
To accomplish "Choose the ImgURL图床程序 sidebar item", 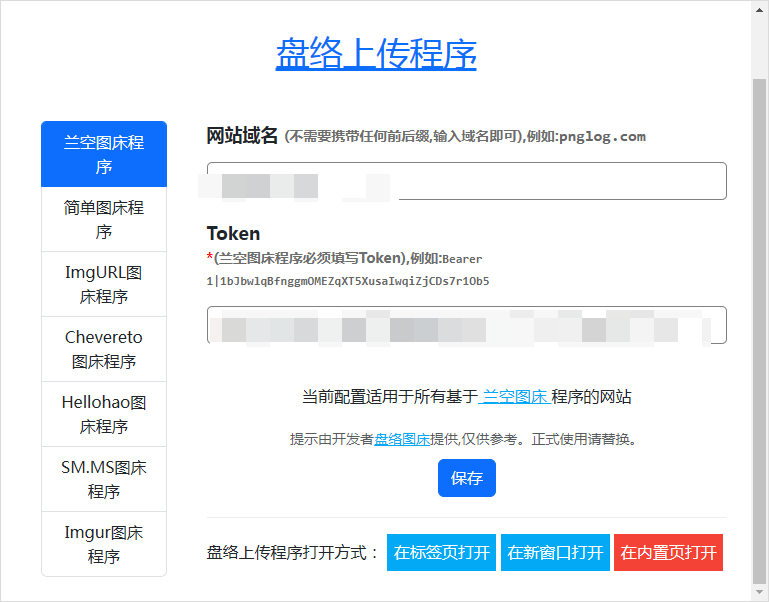I will coord(104,284).
